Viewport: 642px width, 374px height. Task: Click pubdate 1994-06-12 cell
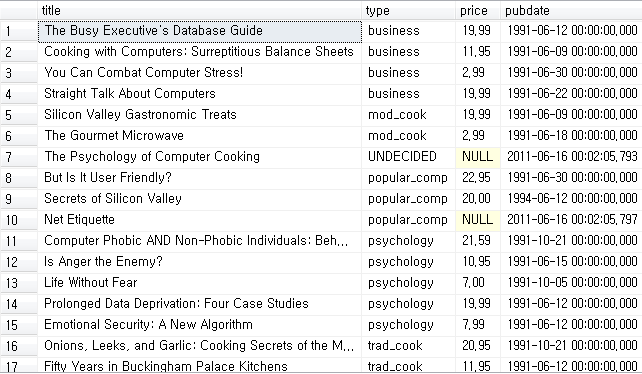click(571, 199)
